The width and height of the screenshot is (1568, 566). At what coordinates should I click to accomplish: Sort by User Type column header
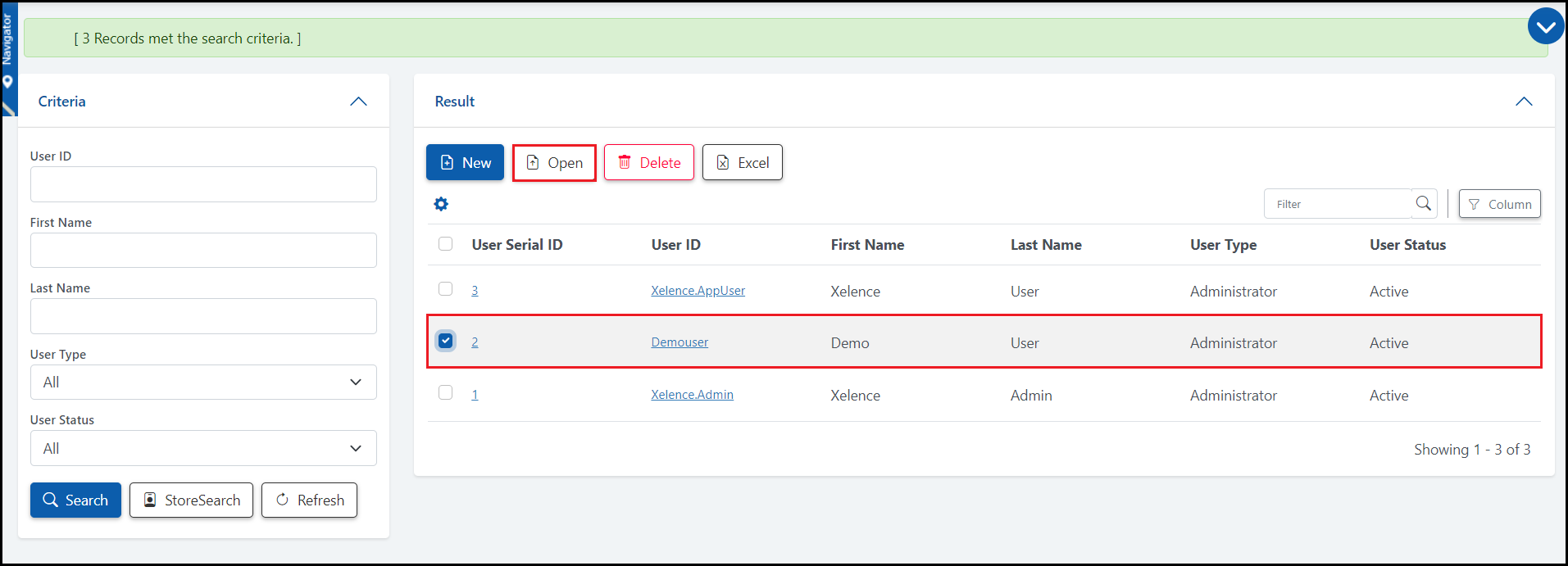pos(1223,245)
